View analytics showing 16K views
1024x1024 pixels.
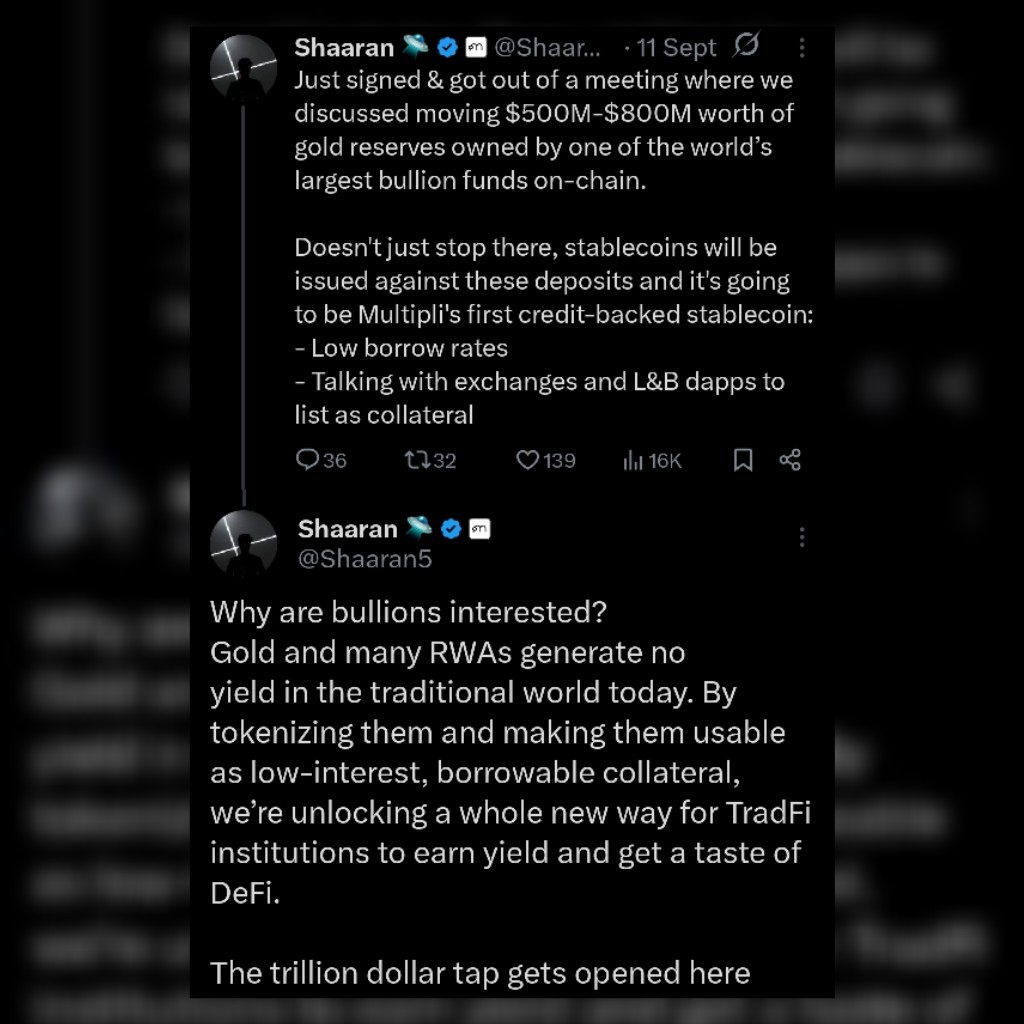point(651,460)
